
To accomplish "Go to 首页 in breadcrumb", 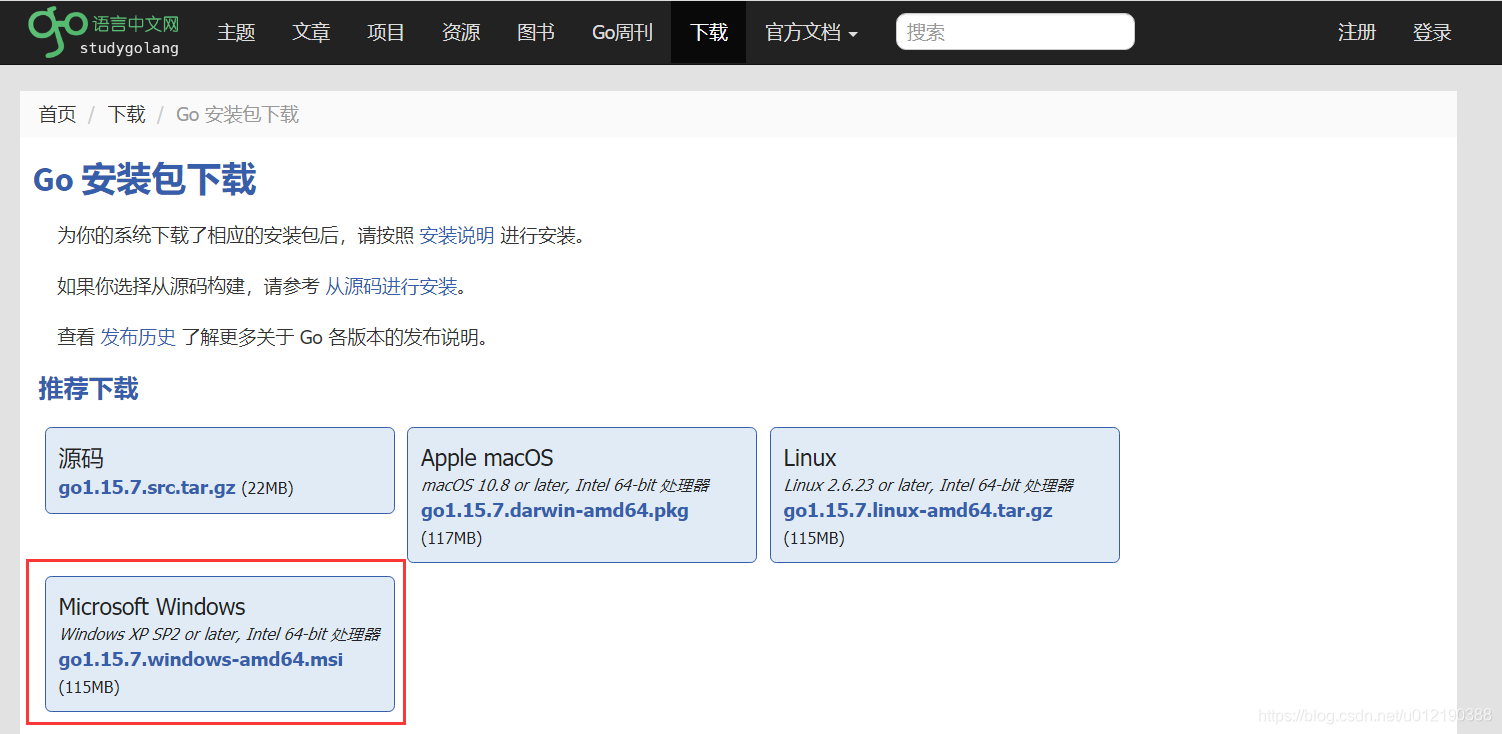I will coord(57,114).
